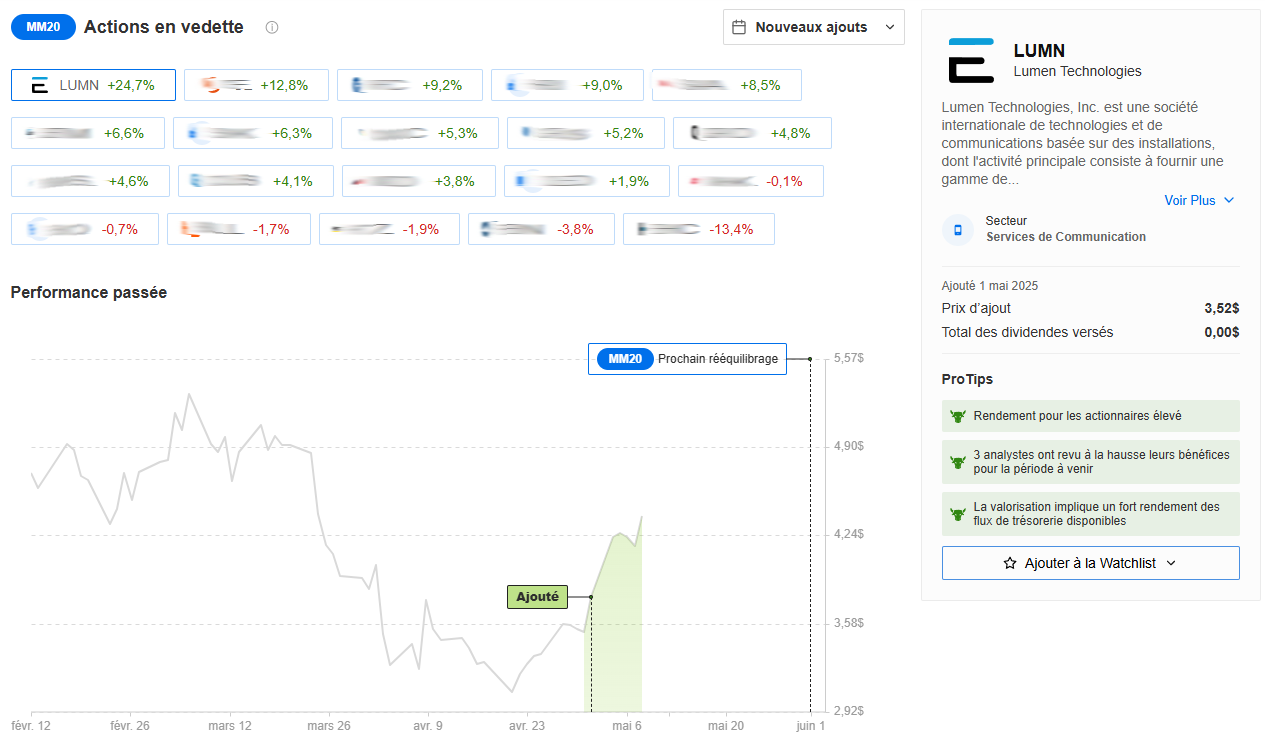Image resolution: width=1265 pixels, height=742 pixels.
Task: Click the Performance passée heading
Action: click(x=89, y=292)
